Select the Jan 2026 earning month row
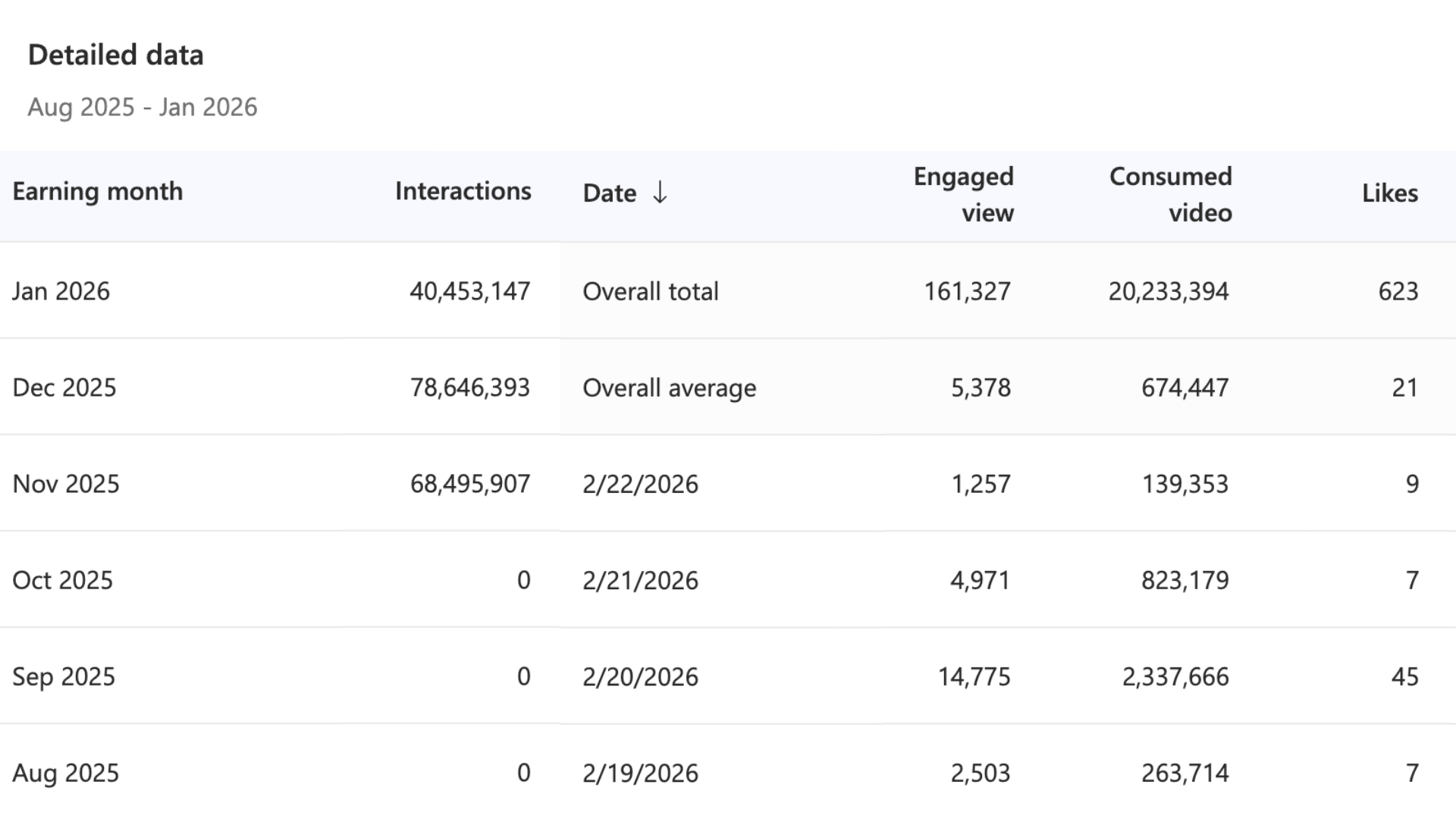This screenshot has height=819, width=1456. point(61,291)
